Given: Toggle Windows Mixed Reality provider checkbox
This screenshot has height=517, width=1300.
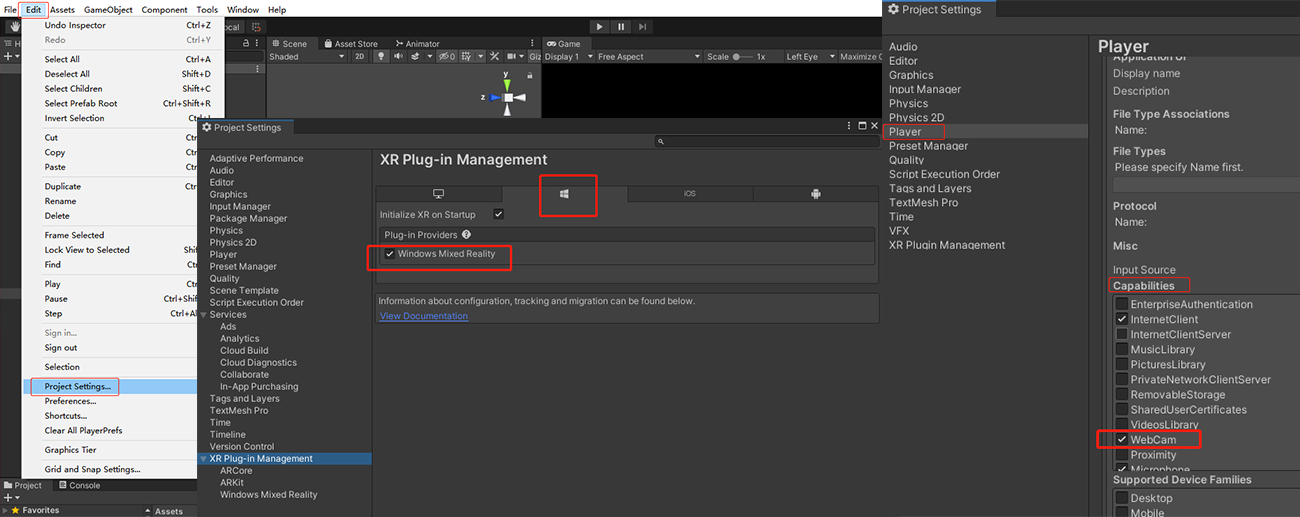Looking at the screenshot, I should click(390, 254).
